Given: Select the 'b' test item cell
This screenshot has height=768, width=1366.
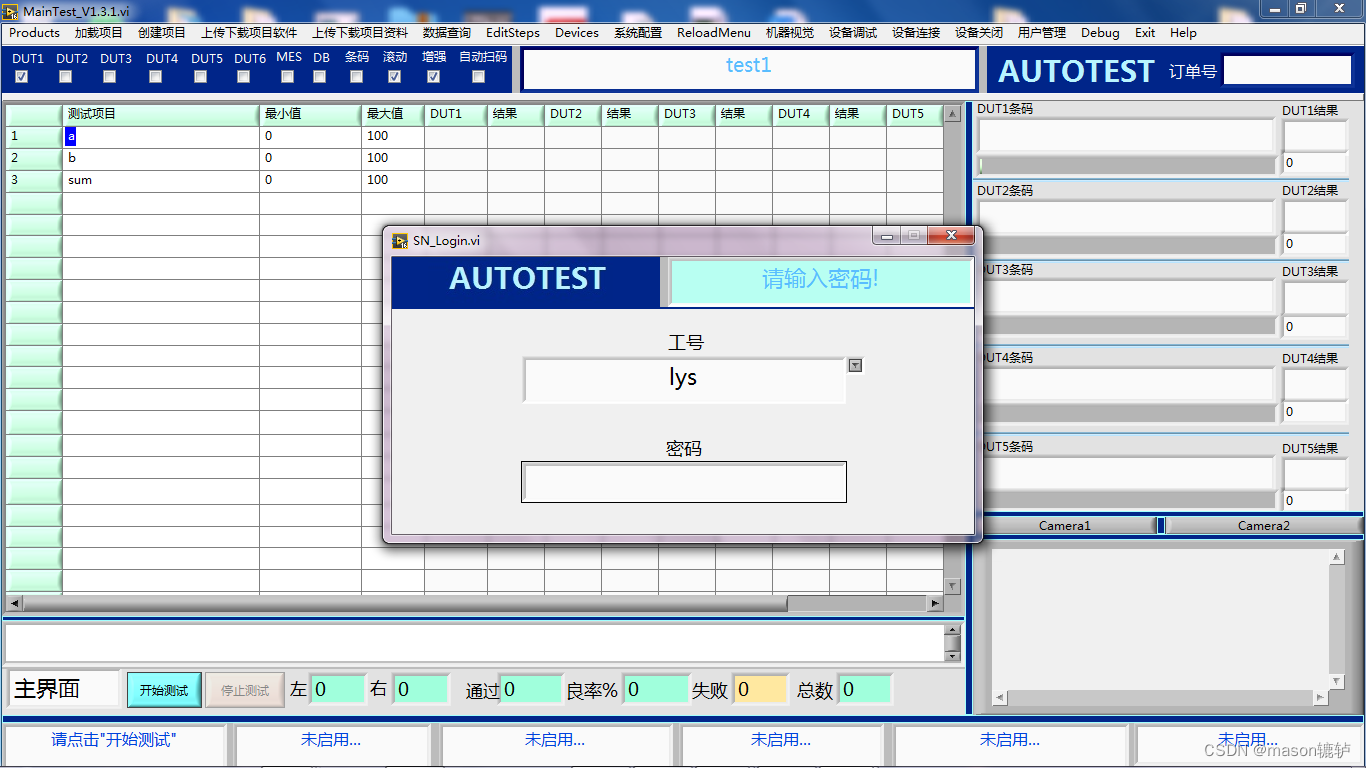Looking at the screenshot, I should 161,158.
